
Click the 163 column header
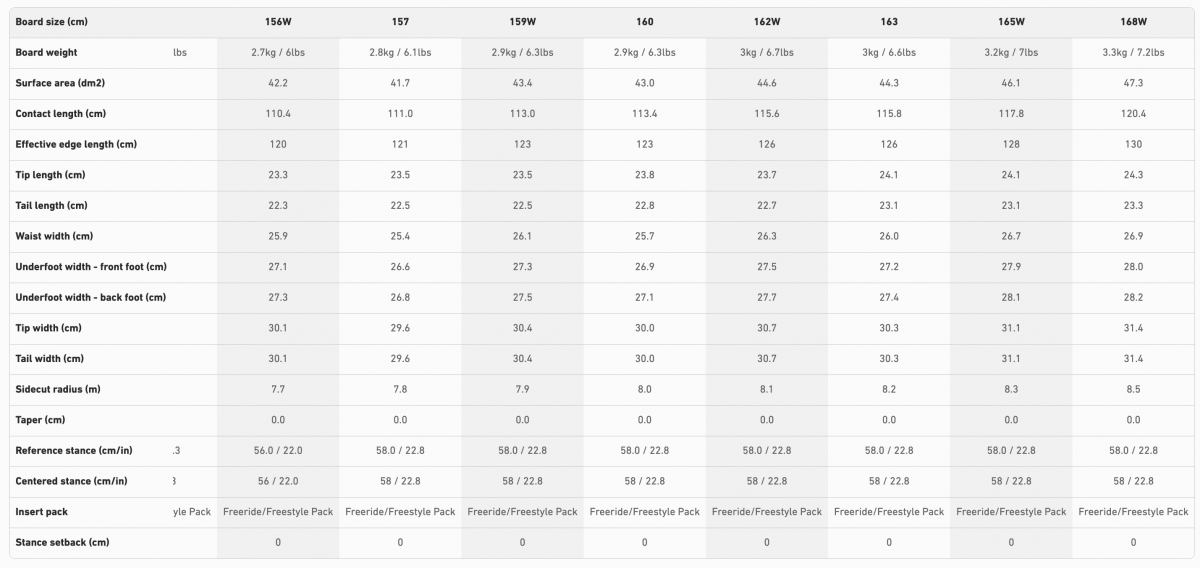[x=889, y=22]
